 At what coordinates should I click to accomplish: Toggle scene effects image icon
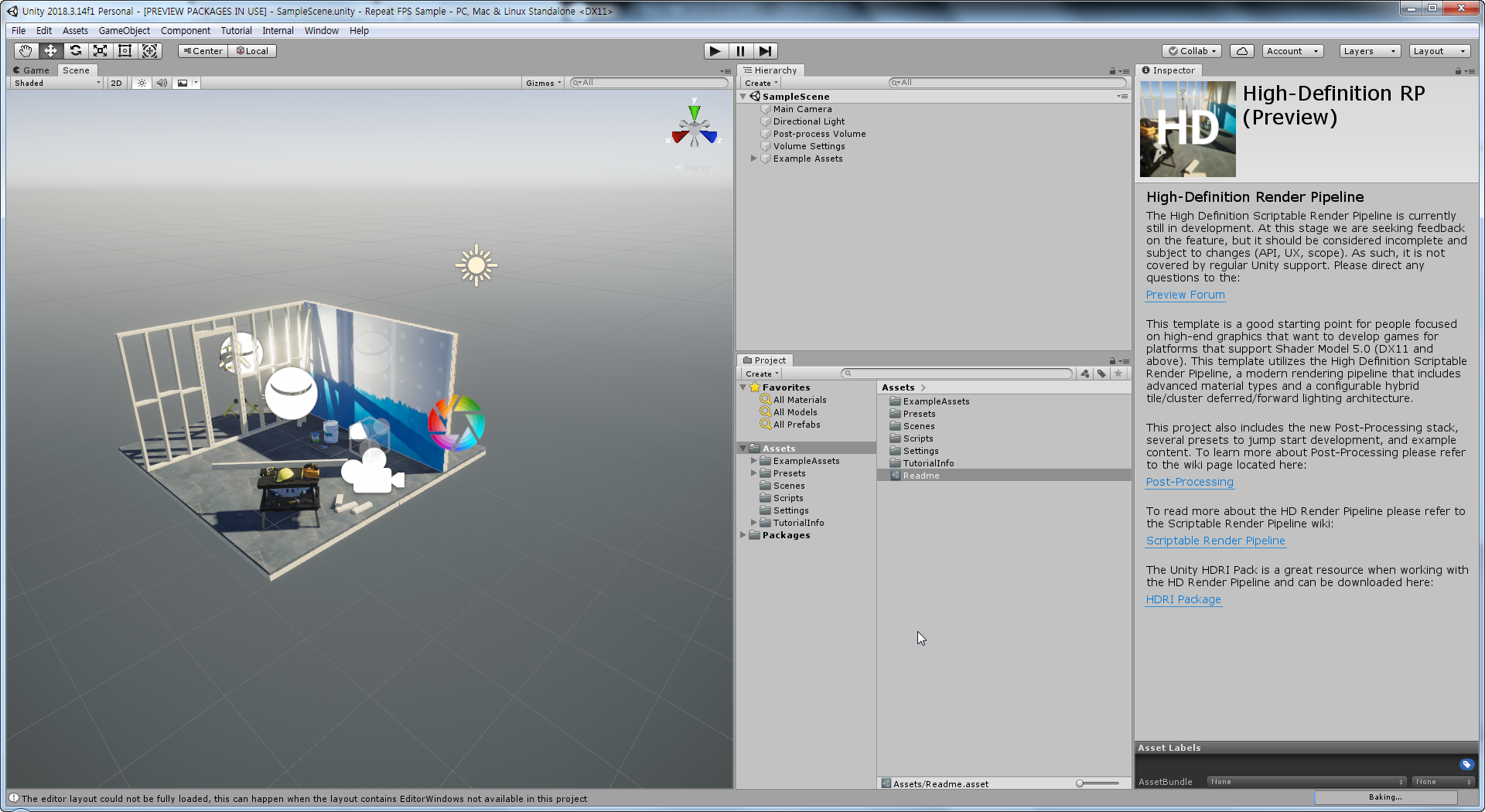pyautogui.click(x=183, y=83)
